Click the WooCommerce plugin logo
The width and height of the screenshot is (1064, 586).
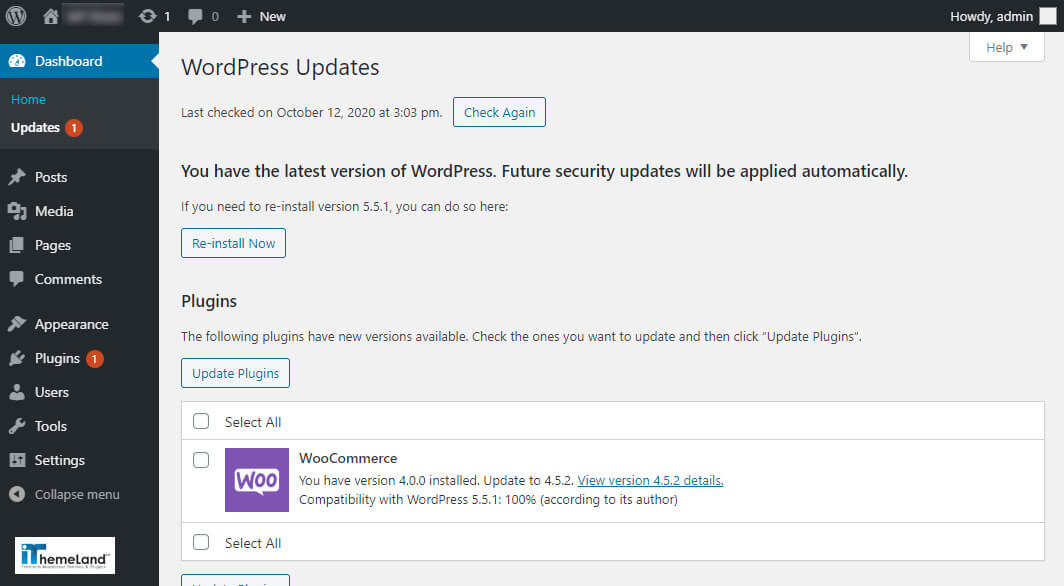click(x=256, y=480)
